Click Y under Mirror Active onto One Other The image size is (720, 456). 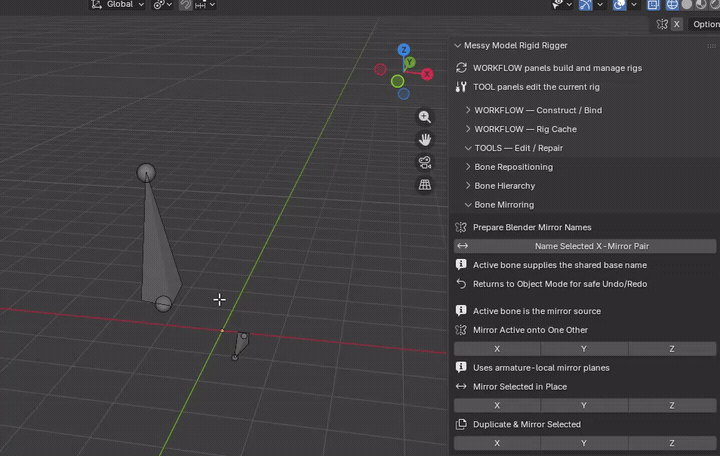(x=585, y=349)
